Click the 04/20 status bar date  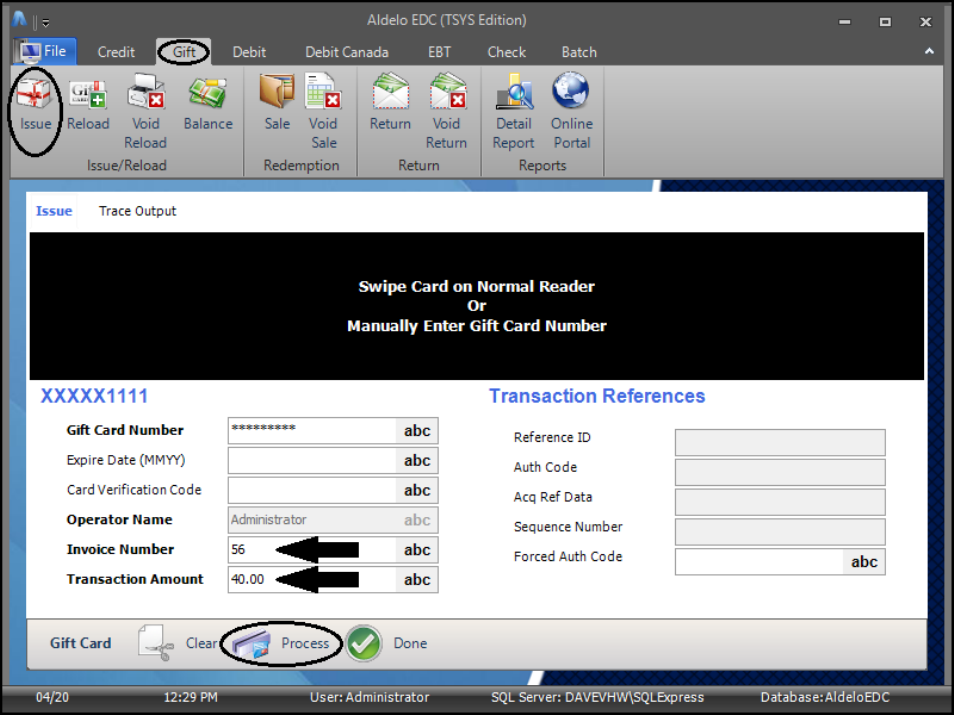[52, 697]
